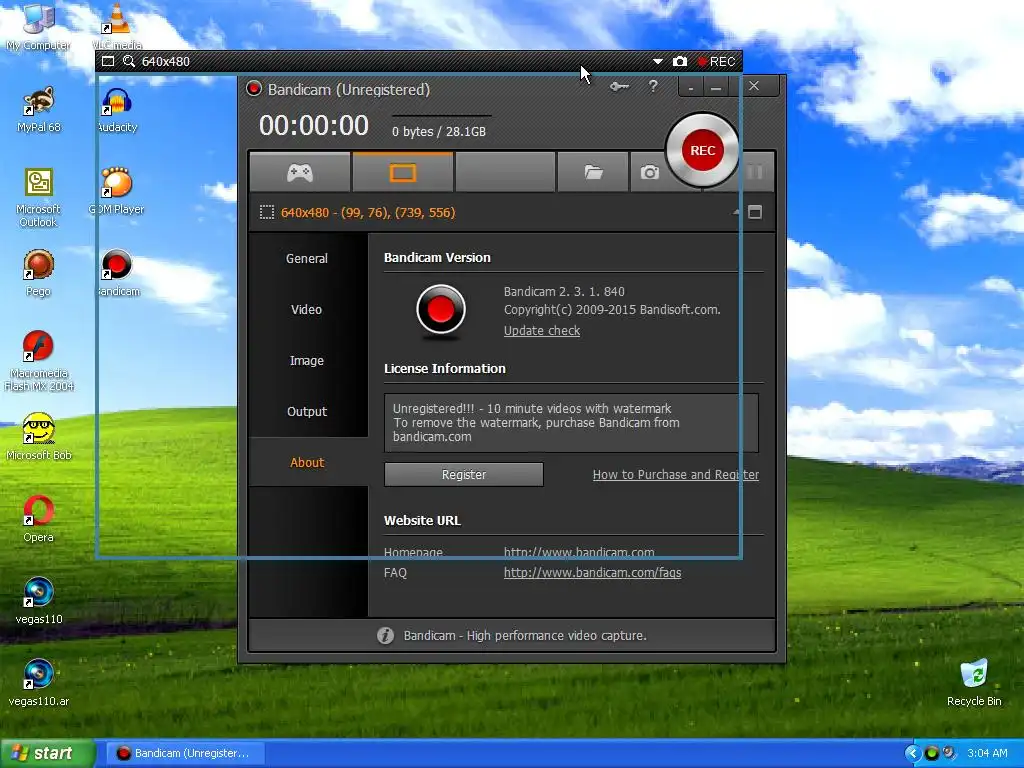This screenshot has width=1024, height=768.
Task: Click the Bandicam red logo in About section
Action: click(441, 310)
